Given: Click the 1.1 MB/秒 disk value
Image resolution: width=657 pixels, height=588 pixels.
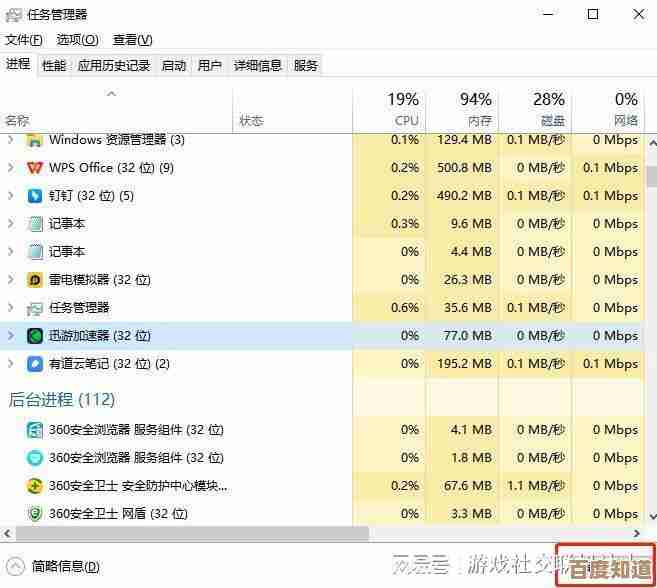Looking at the screenshot, I should click(536, 486).
